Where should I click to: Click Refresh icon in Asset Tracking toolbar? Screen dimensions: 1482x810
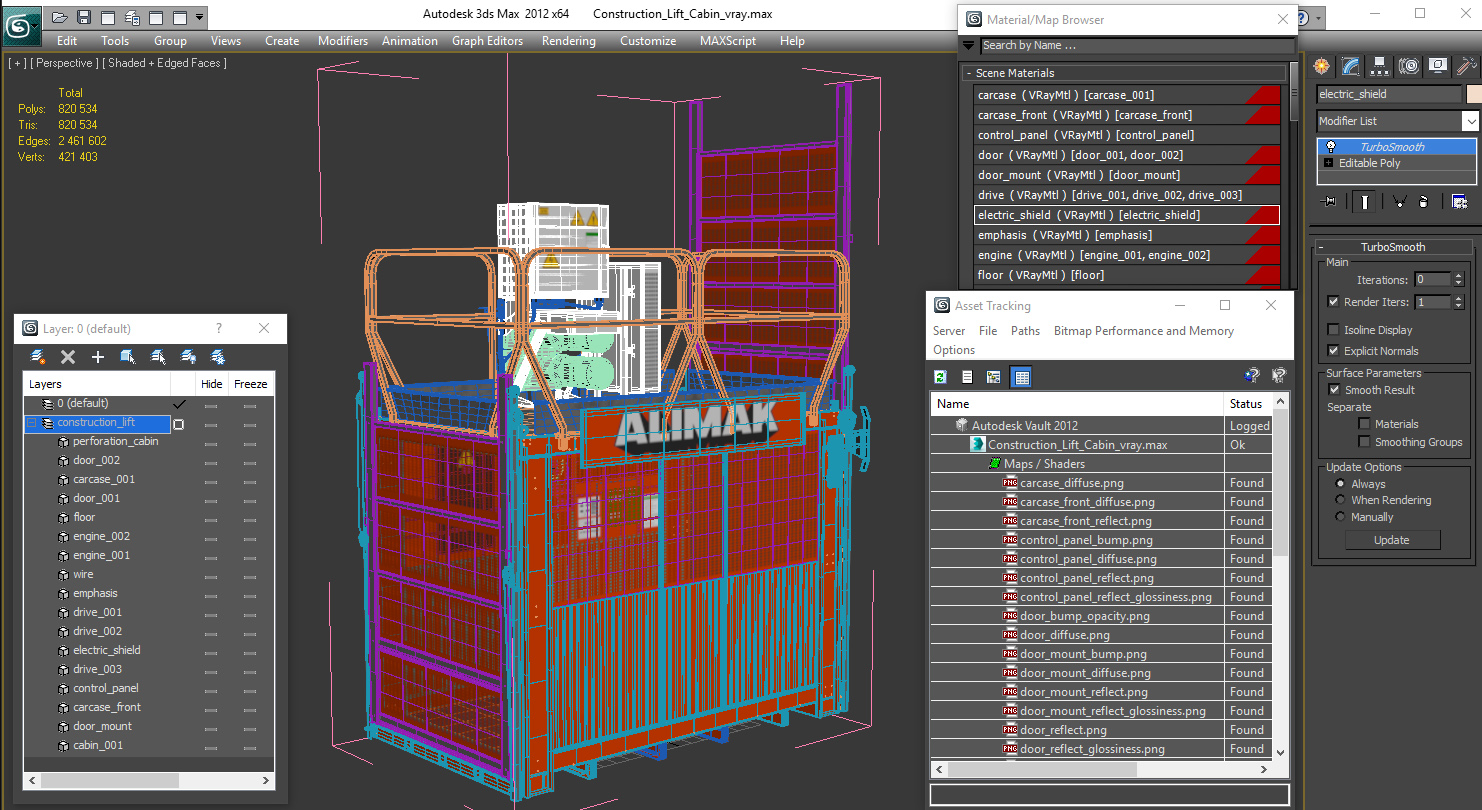coord(940,377)
